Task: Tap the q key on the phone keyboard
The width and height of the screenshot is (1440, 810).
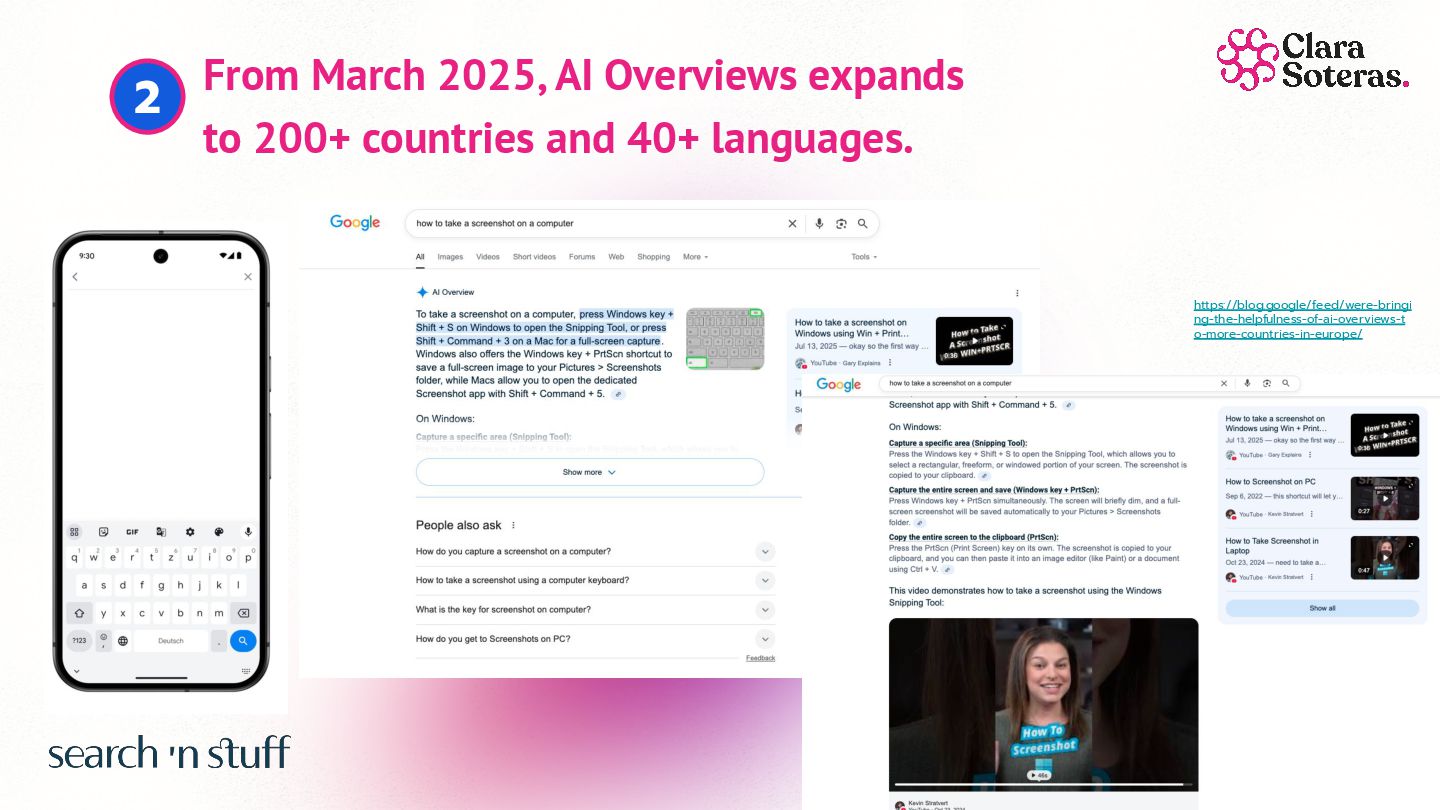Action: click(75, 558)
